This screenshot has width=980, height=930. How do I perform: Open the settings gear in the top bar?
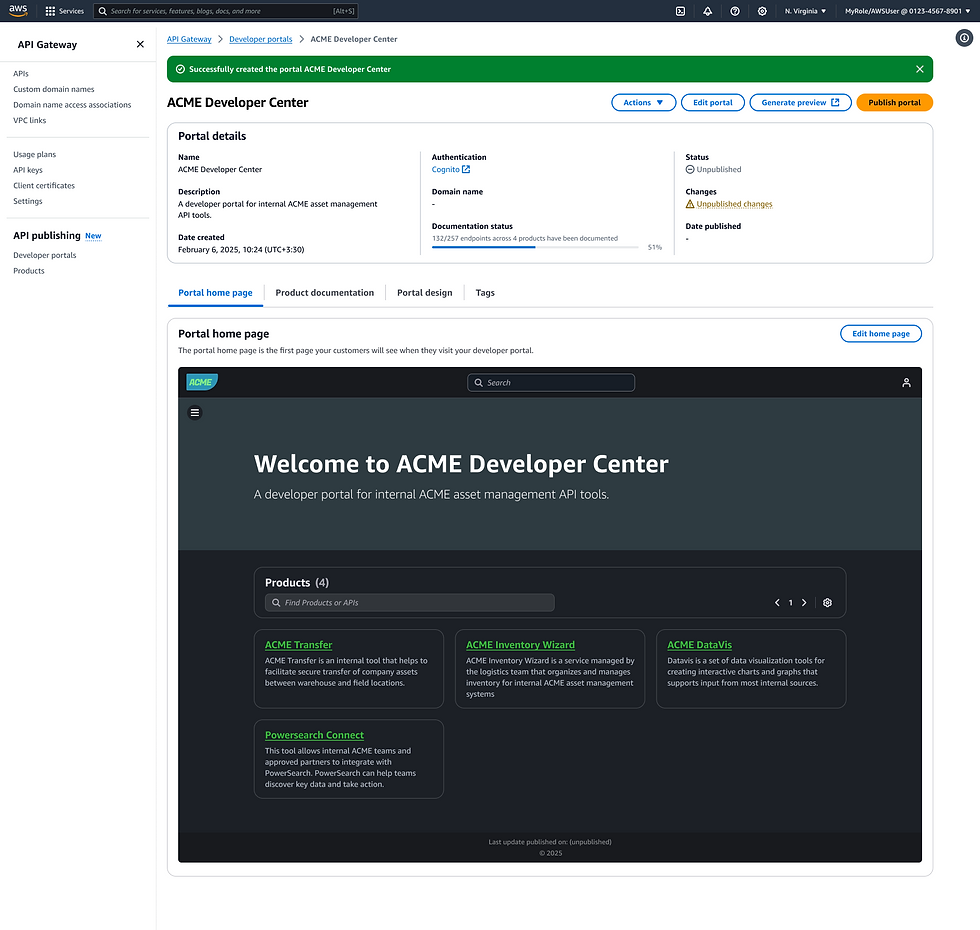tap(762, 11)
